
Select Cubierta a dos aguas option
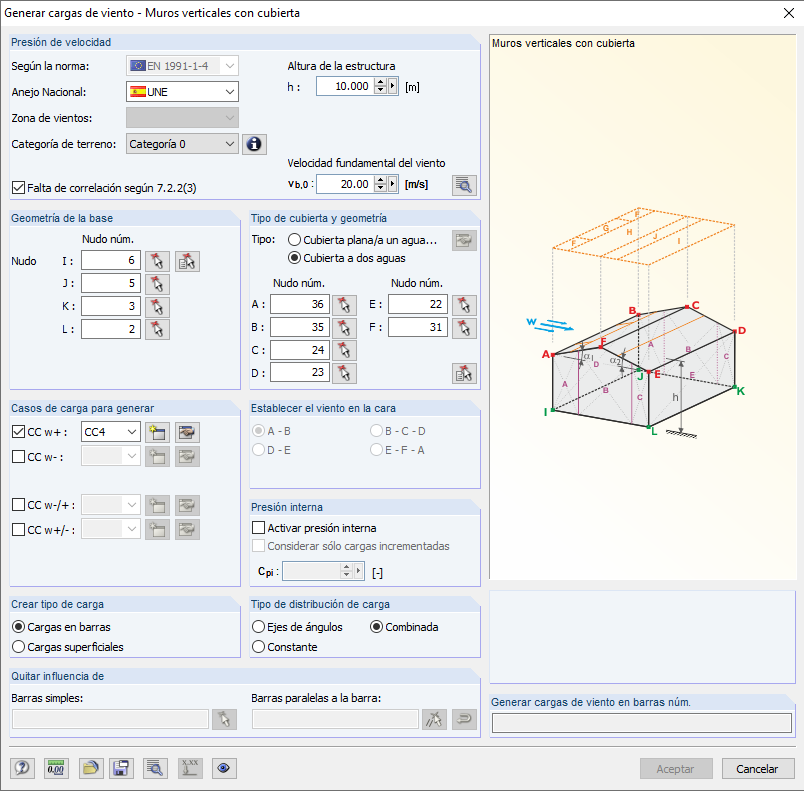coord(294,258)
